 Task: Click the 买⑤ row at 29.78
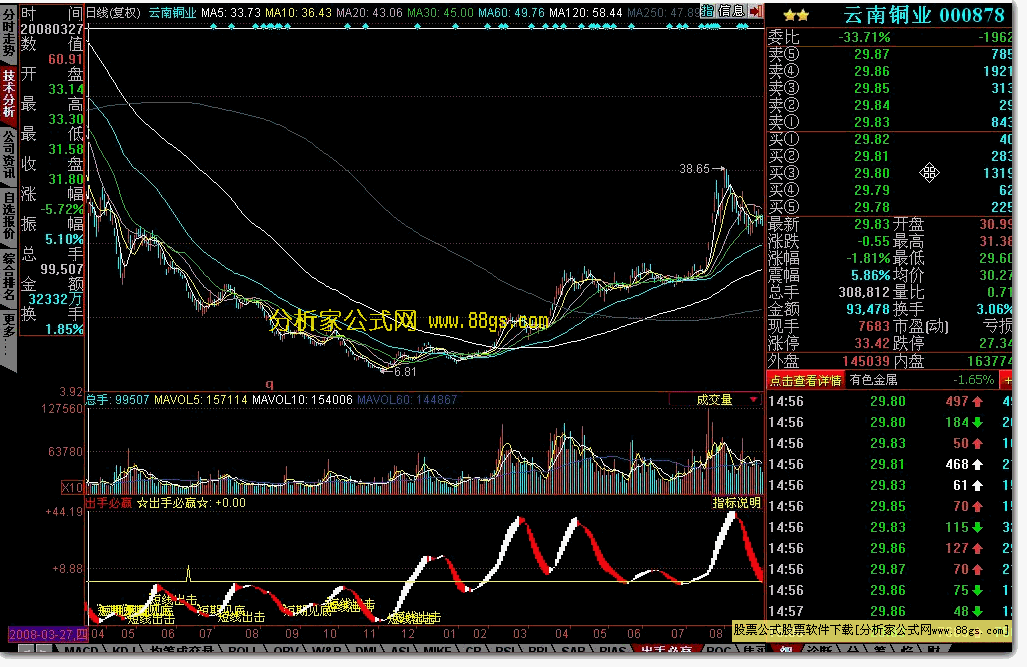coord(889,207)
